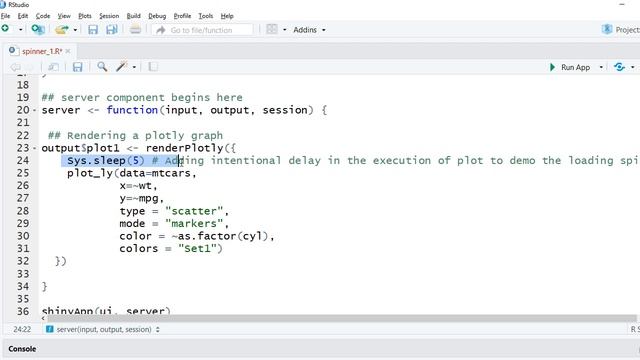Open the New File dropdown arrow

click(x=20, y=30)
